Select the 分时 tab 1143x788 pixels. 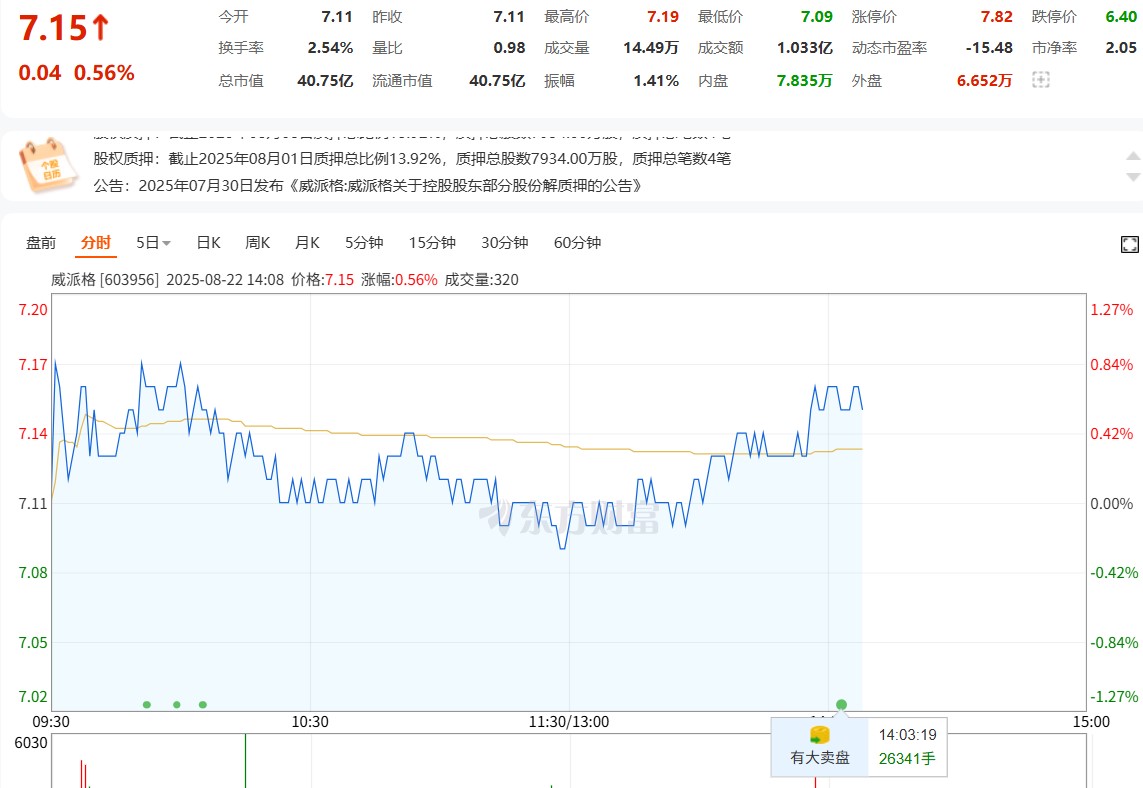[95, 243]
